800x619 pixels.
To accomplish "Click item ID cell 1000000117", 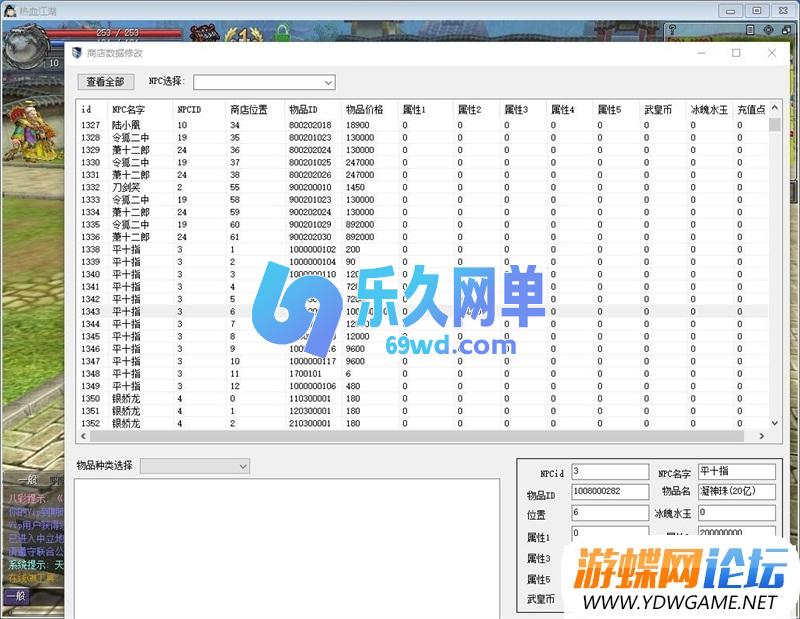I will tap(313, 361).
